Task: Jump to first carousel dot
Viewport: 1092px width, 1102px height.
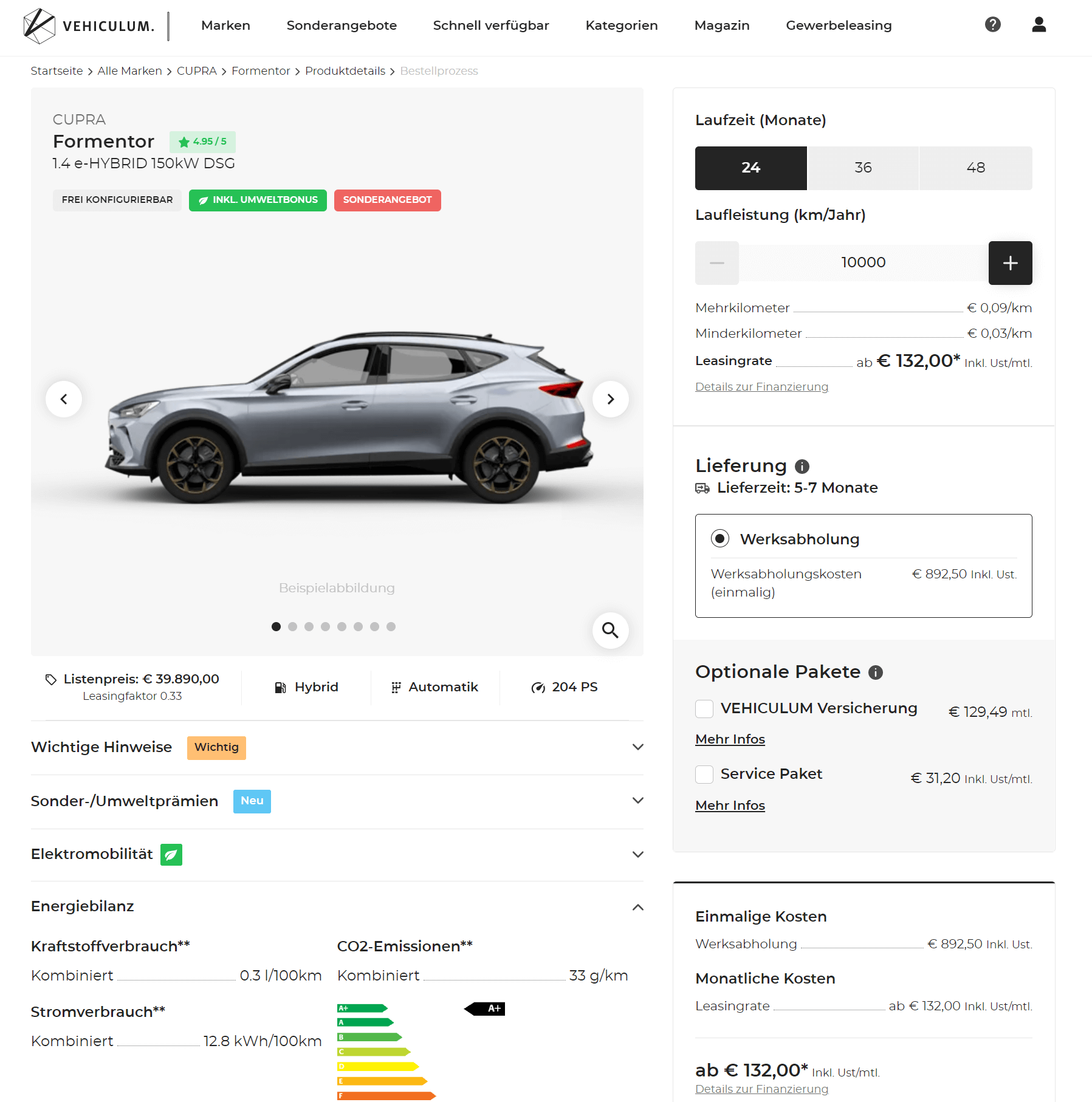Action: coord(276,627)
